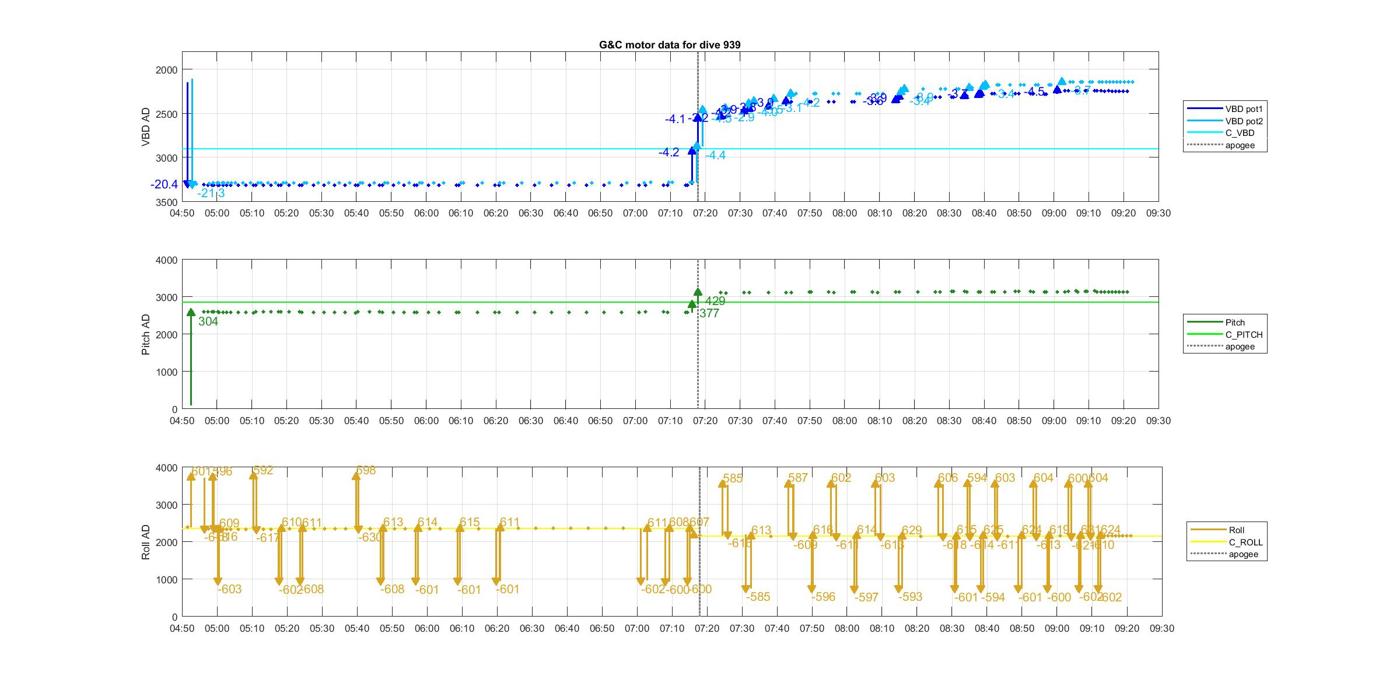
Task: Click the "587" roll data label
Action: click(x=798, y=479)
